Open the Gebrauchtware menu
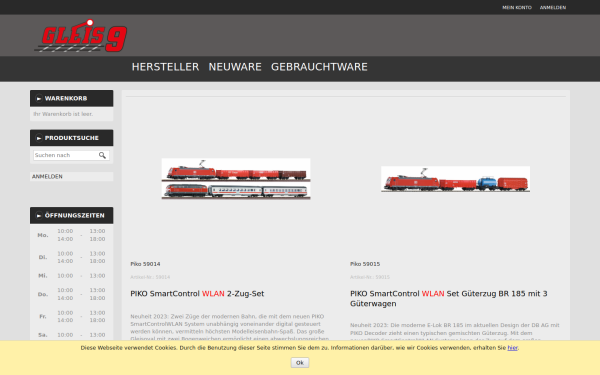This screenshot has width=600, height=375. (x=319, y=67)
